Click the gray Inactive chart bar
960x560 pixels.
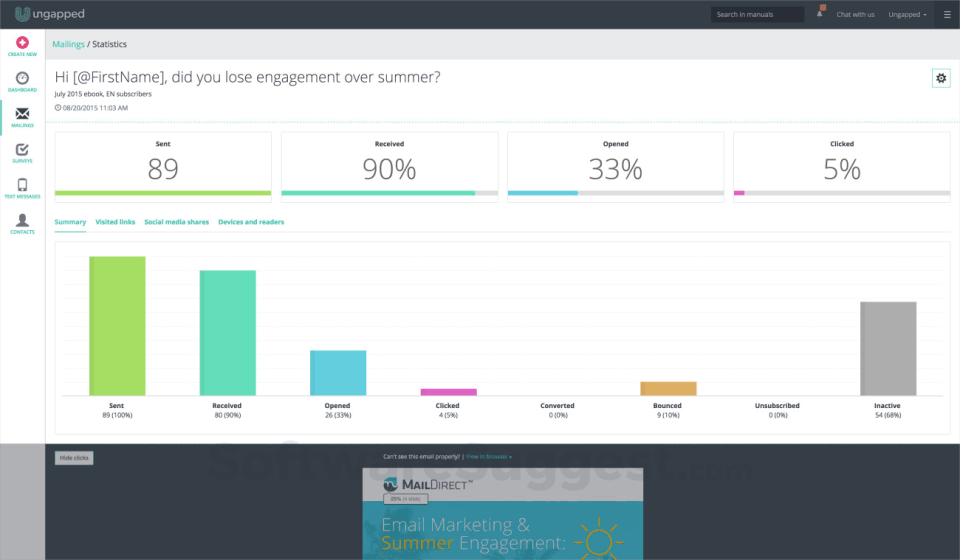pos(888,348)
